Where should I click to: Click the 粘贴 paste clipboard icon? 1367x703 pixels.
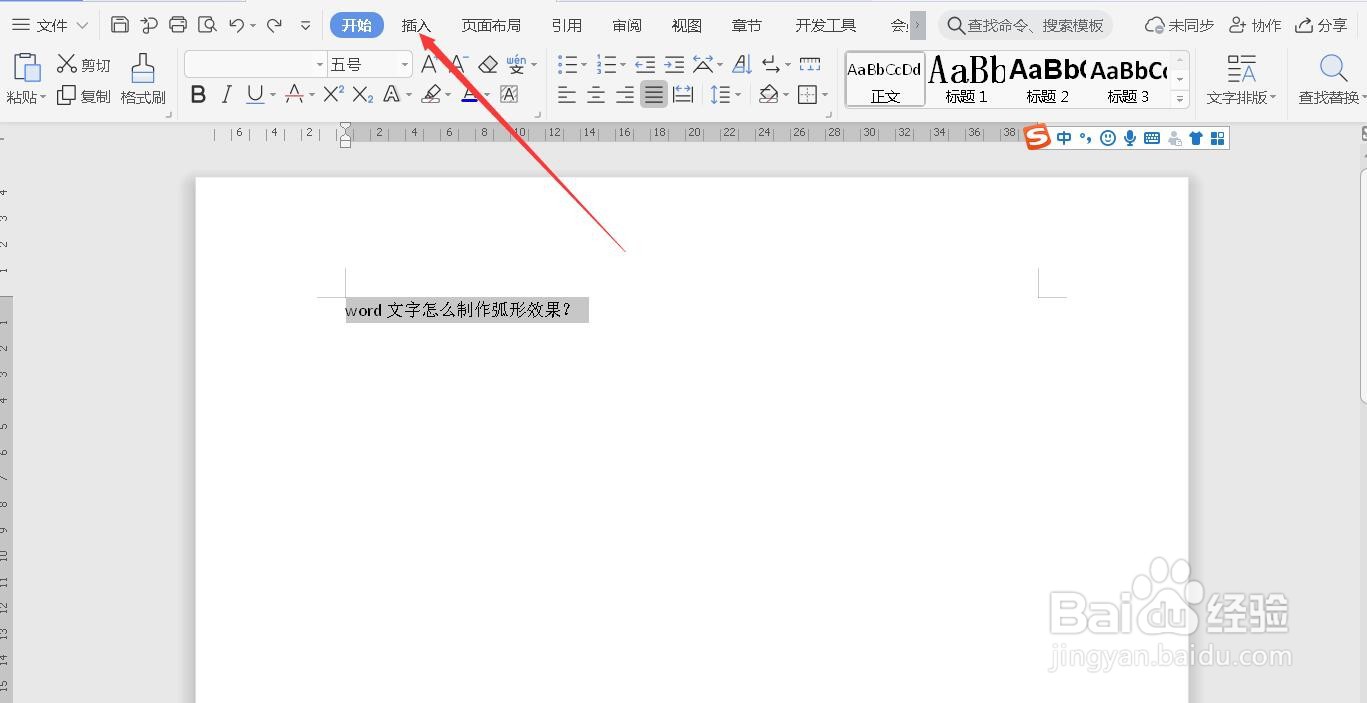click(x=27, y=68)
